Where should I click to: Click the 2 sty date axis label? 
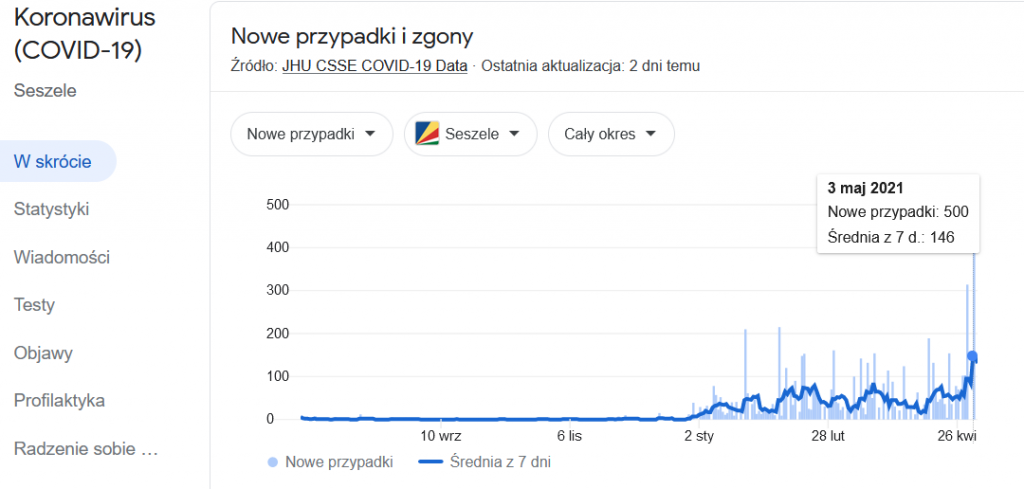tap(699, 436)
